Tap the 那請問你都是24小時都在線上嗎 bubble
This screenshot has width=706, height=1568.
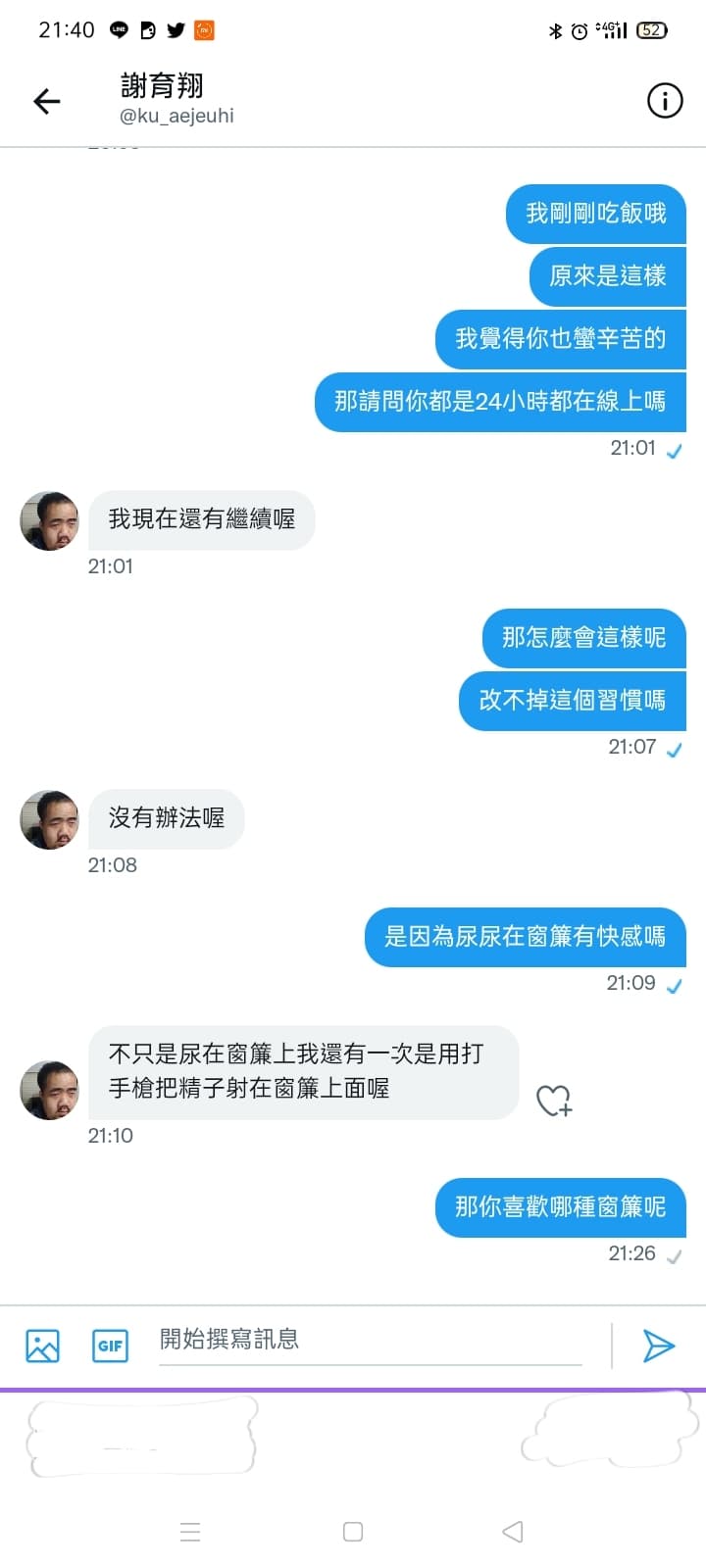point(500,402)
